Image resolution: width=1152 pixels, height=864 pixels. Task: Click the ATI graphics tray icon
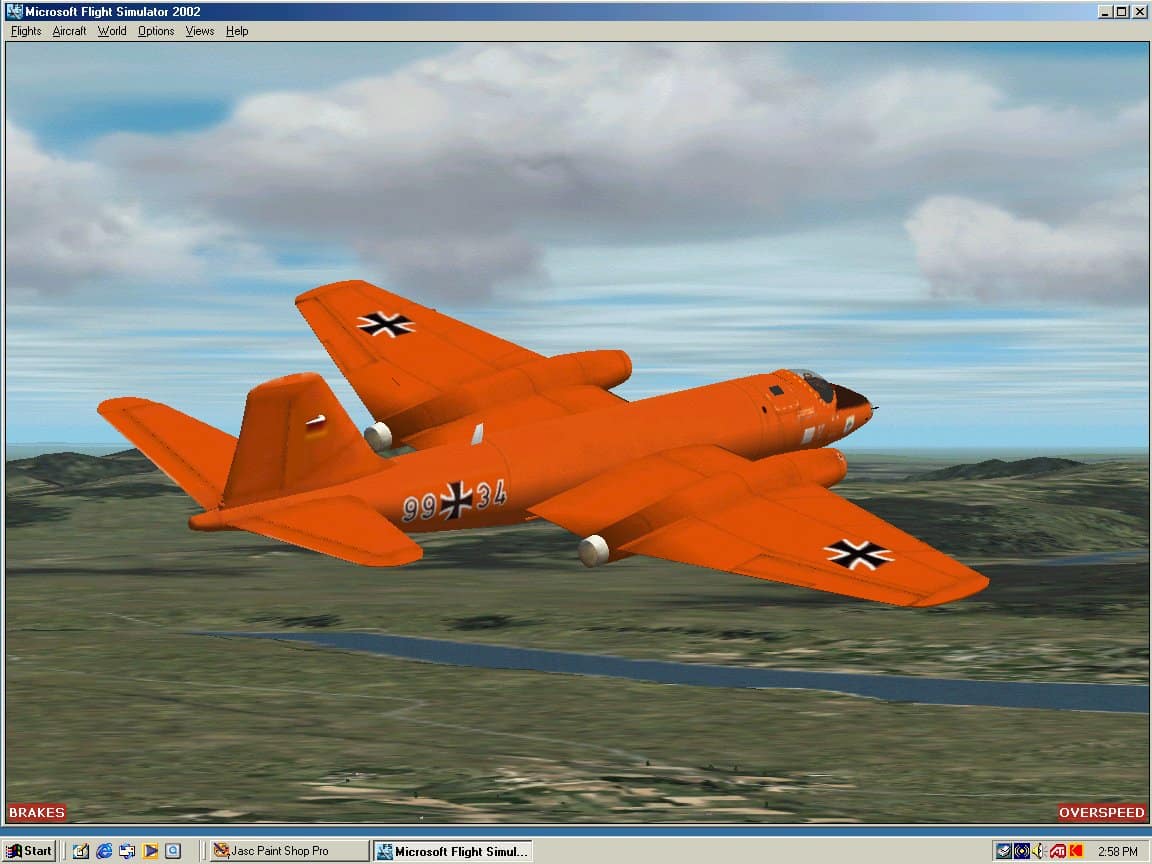[x=1057, y=851]
